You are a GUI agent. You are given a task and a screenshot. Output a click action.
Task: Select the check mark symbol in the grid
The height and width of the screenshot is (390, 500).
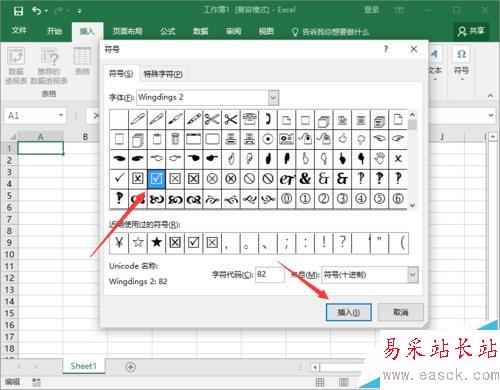coord(119,179)
